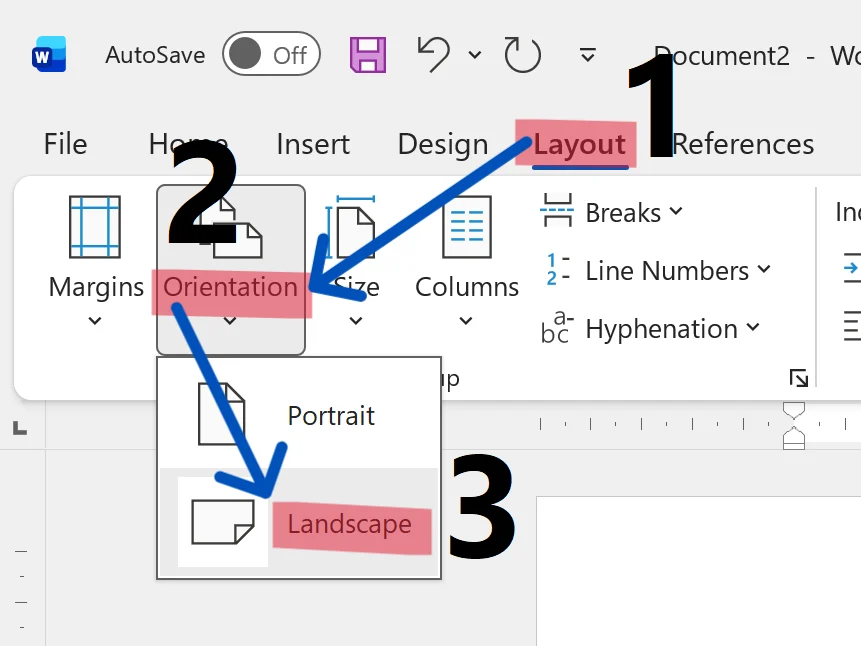Open Customize Quick Access Toolbar dropdown

pos(588,55)
